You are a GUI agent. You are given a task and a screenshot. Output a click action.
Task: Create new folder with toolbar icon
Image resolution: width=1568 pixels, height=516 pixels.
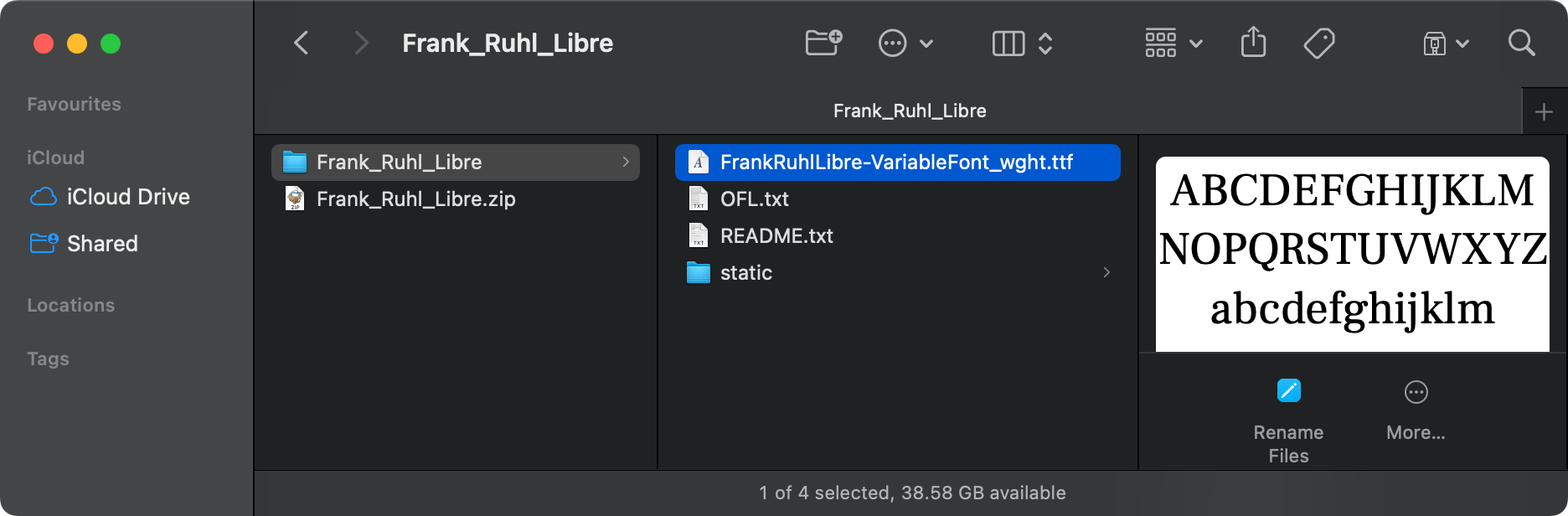click(823, 43)
